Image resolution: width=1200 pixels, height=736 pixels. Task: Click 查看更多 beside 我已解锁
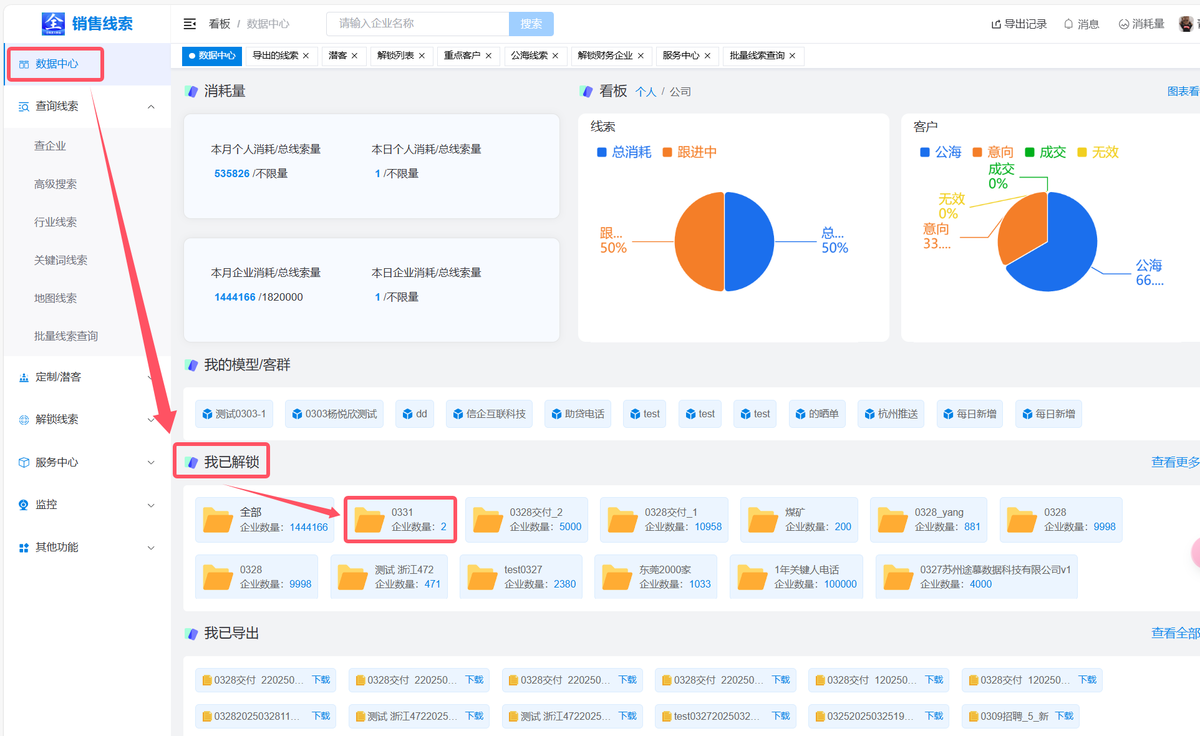point(1175,462)
